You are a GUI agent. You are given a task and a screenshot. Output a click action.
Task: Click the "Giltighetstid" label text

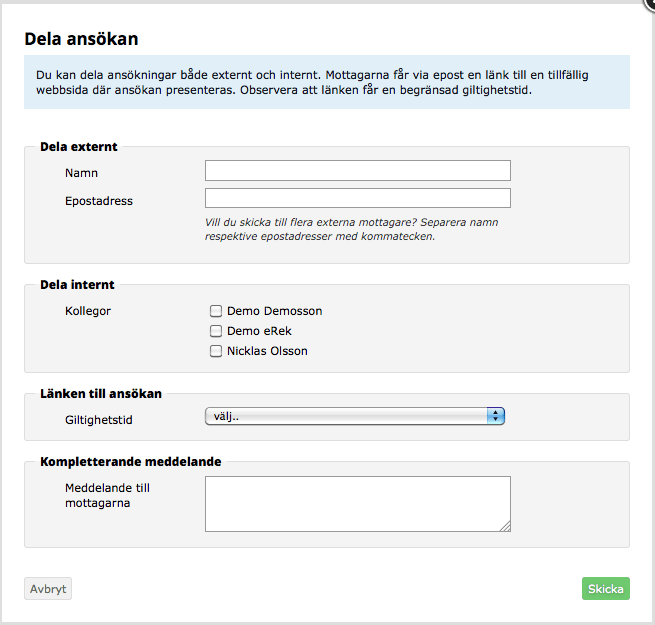coord(98,420)
